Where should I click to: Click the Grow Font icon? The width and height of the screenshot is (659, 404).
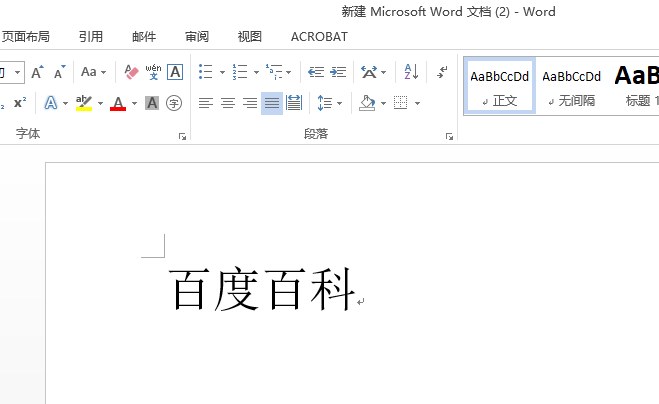point(37,72)
